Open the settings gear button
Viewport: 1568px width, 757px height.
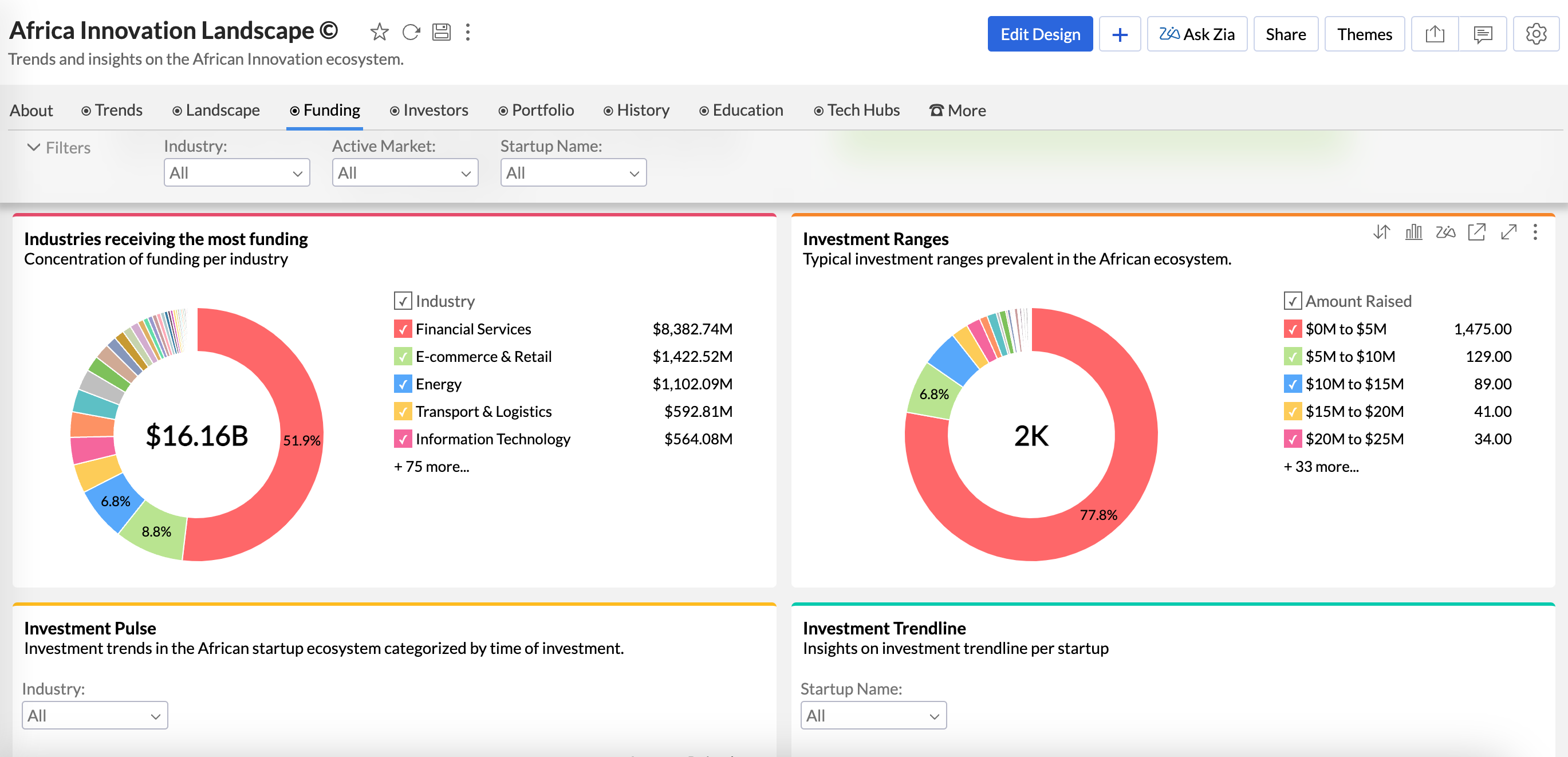[1536, 34]
